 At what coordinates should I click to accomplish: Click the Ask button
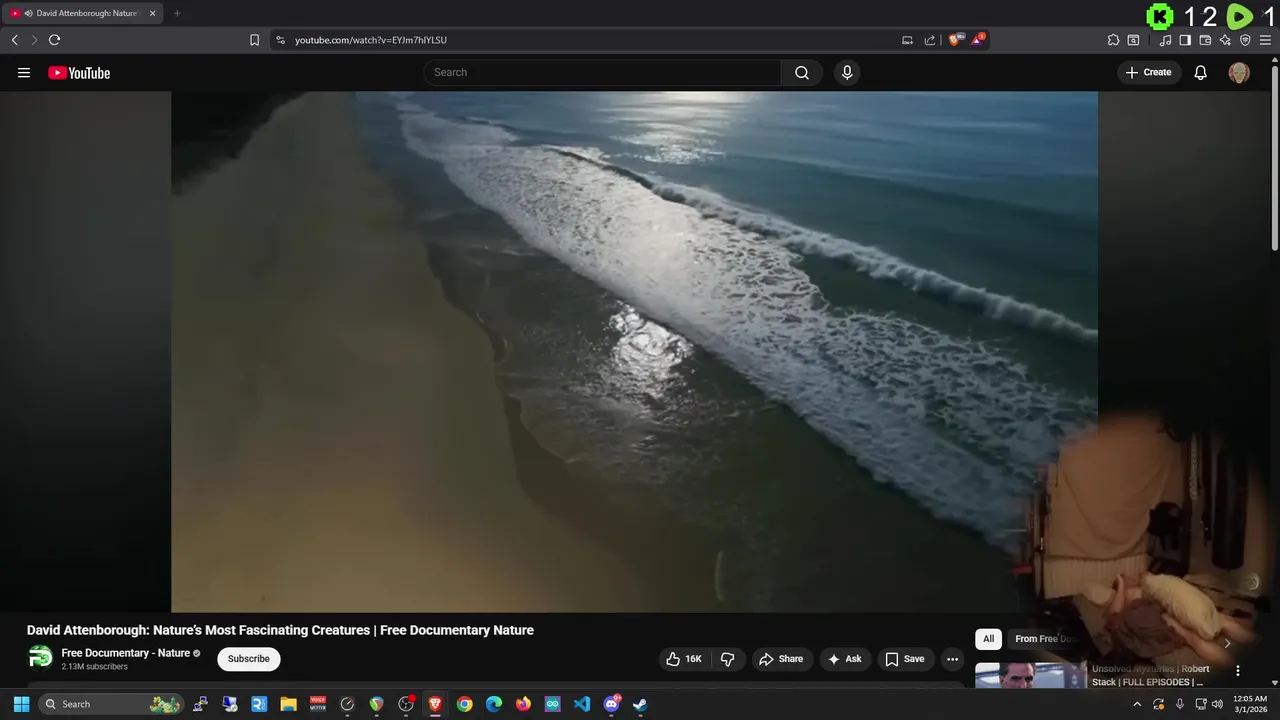845,659
